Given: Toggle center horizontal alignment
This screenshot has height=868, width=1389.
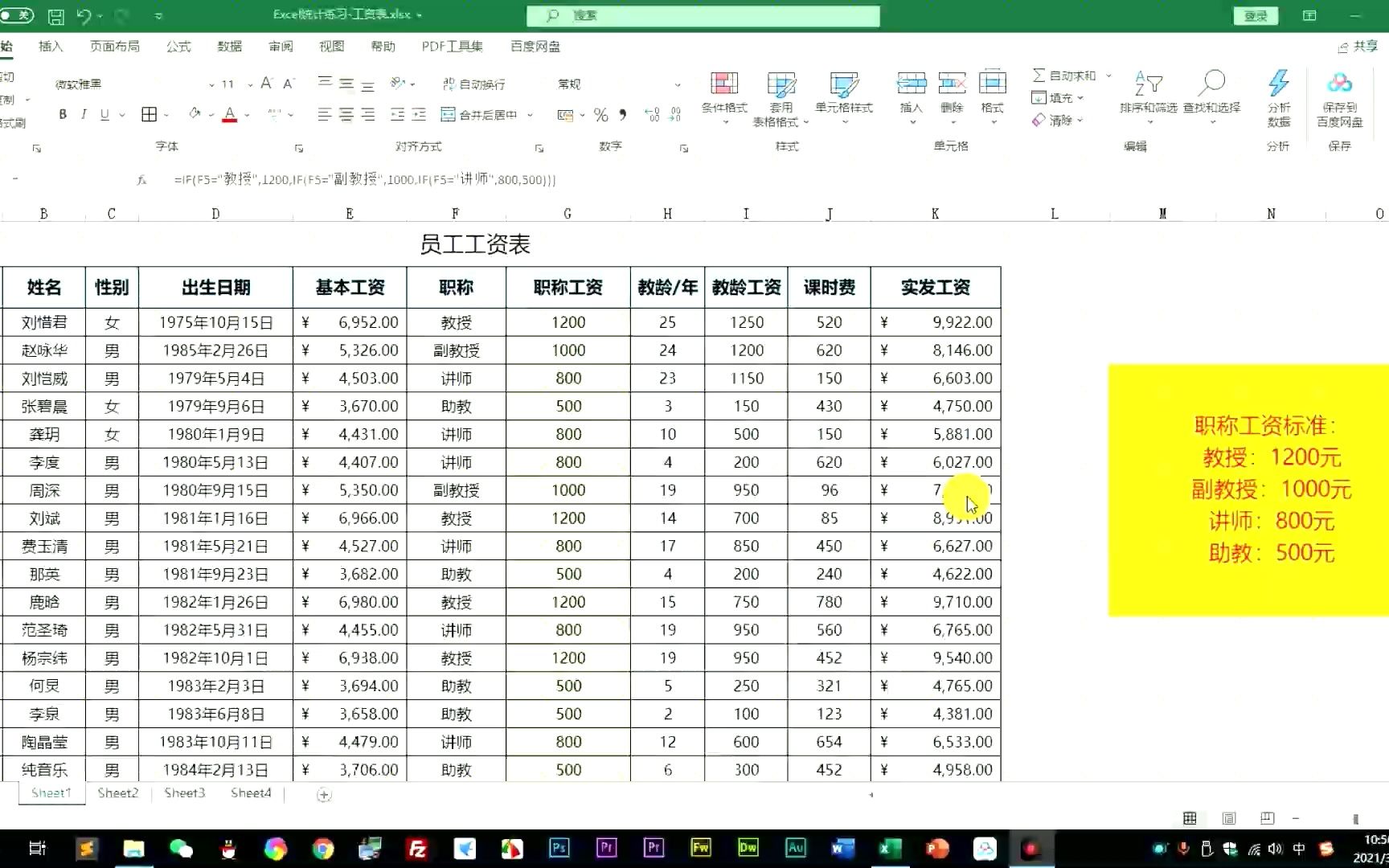Looking at the screenshot, I should (346, 115).
